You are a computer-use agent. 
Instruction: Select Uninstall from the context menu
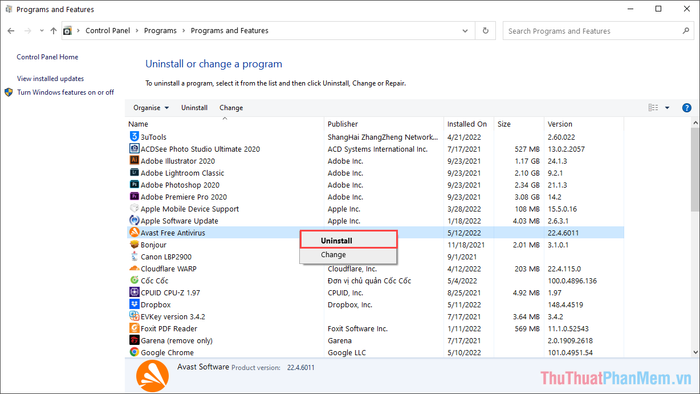[348, 241]
